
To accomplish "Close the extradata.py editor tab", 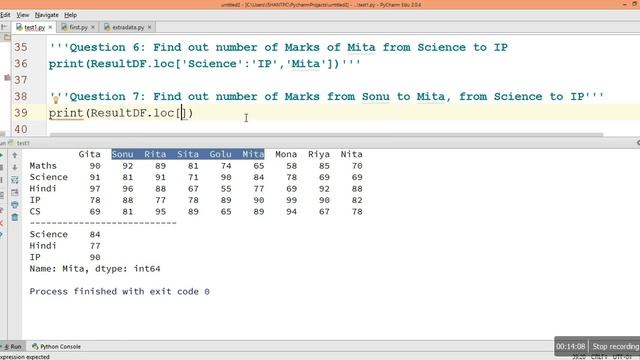I will (x=149, y=27).
